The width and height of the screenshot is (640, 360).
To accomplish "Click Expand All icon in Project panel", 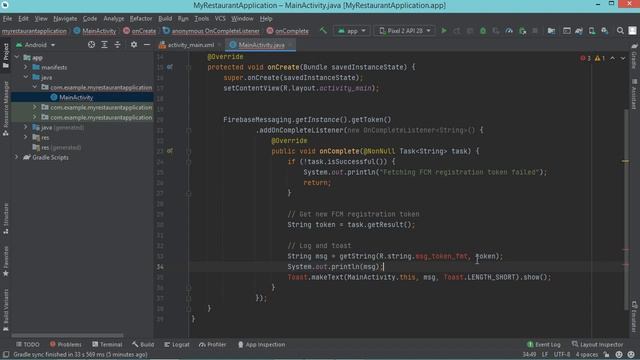I will 104,44.
